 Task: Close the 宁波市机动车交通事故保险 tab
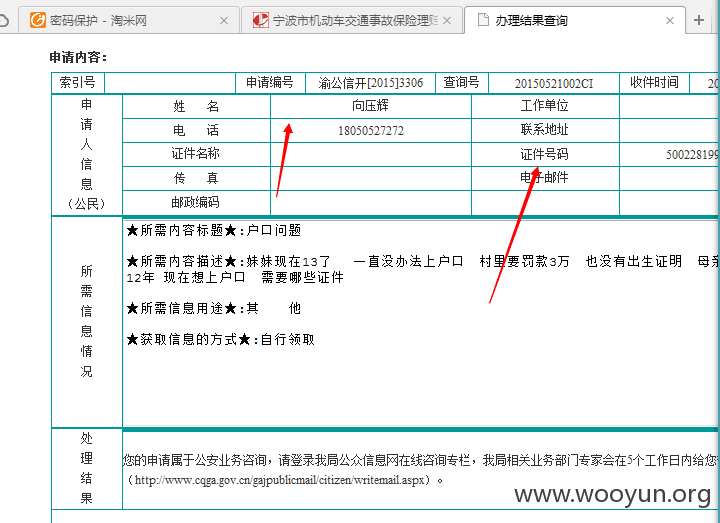(447, 21)
